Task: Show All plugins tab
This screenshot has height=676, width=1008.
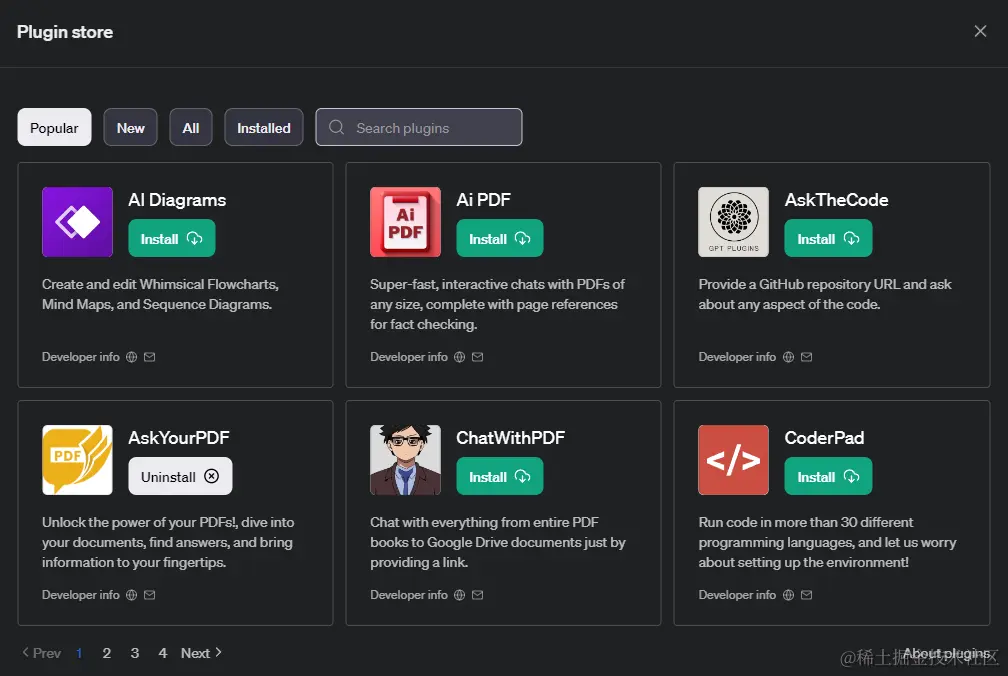Action: coord(191,127)
